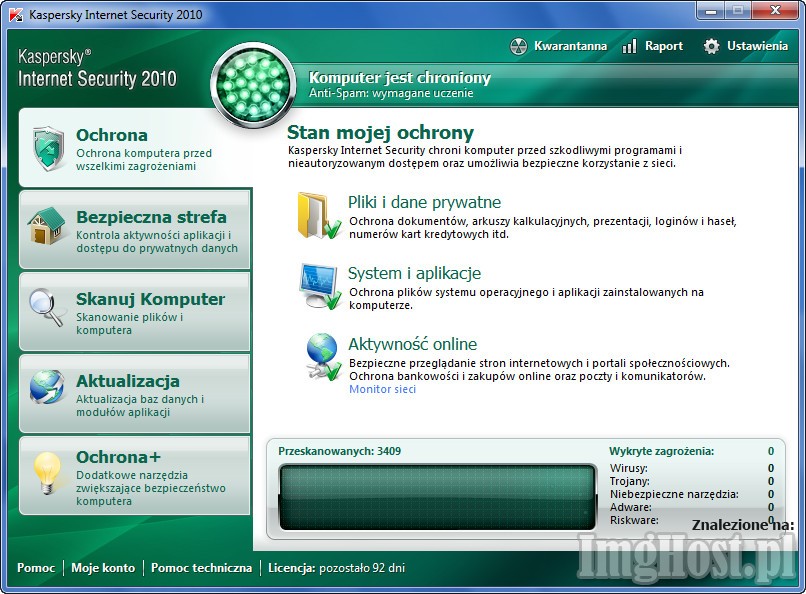Screen dimensions: 806x594
Task: Click the Niebezpieczne narzędzia row
Action: coord(691,494)
